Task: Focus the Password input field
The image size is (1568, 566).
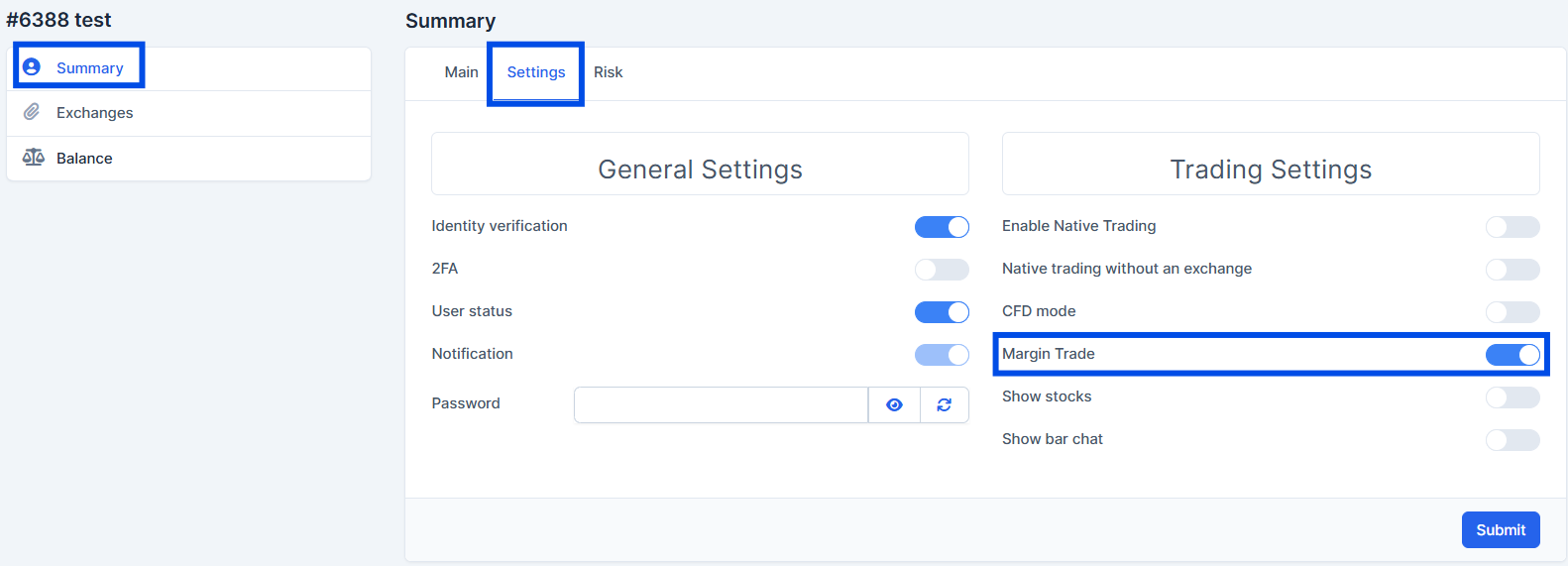Action: click(x=722, y=404)
